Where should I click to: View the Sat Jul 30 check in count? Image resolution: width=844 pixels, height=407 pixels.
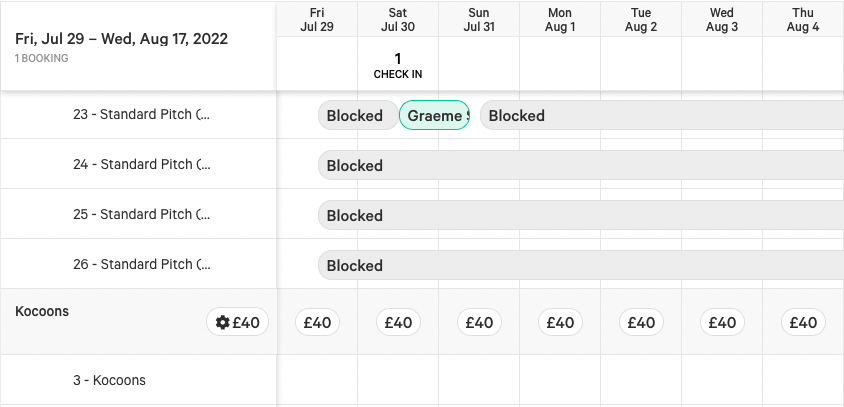point(398,66)
